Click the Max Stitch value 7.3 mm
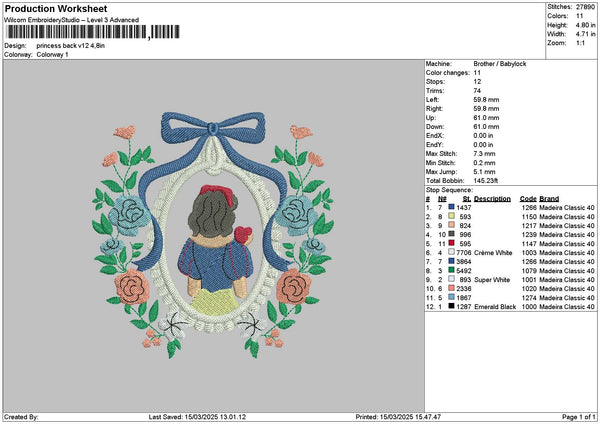Screen dimensions: 600x424 coord(484,154)
